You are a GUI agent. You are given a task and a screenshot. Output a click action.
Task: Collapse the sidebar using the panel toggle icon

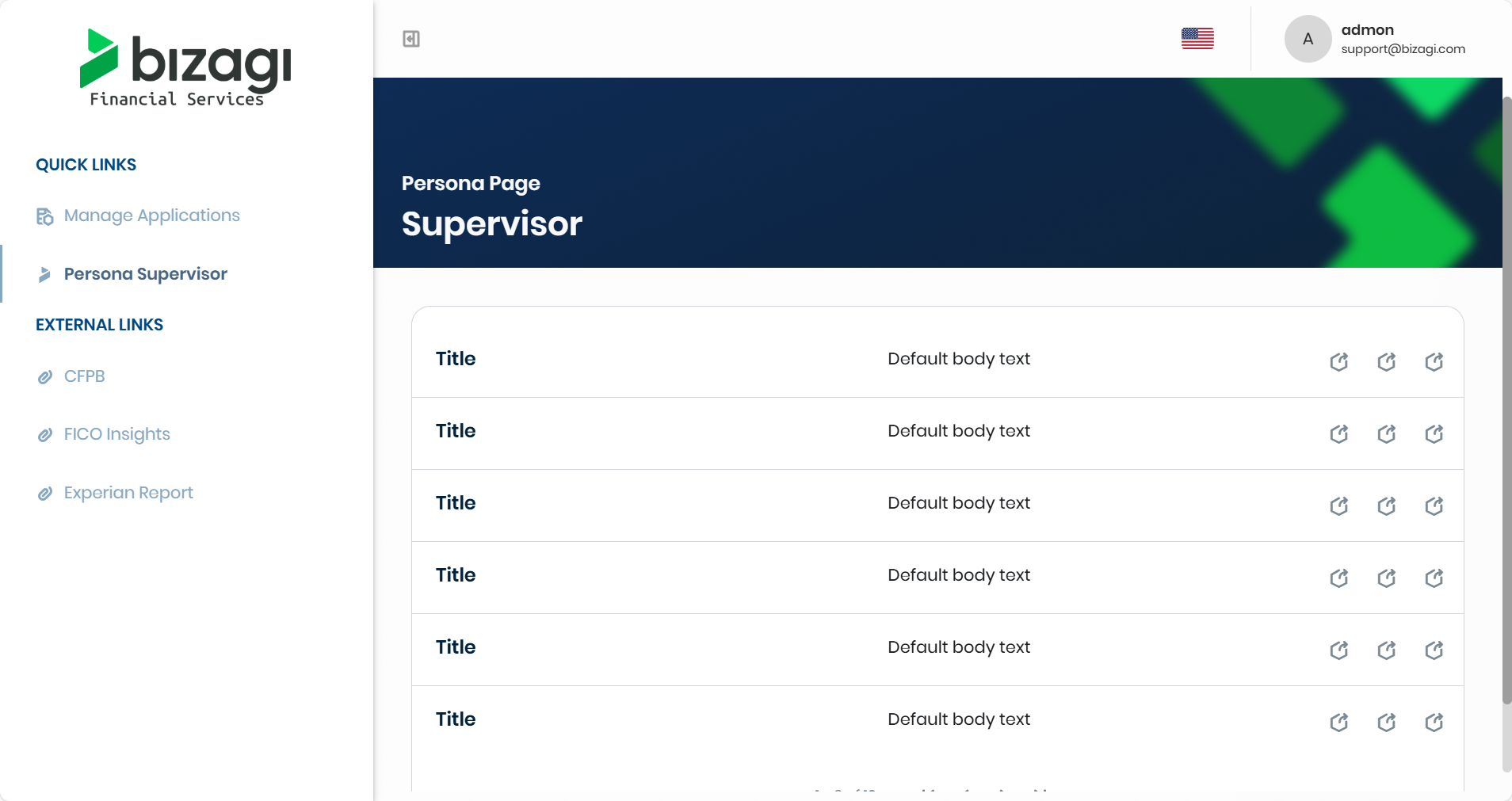coord(410,37)
